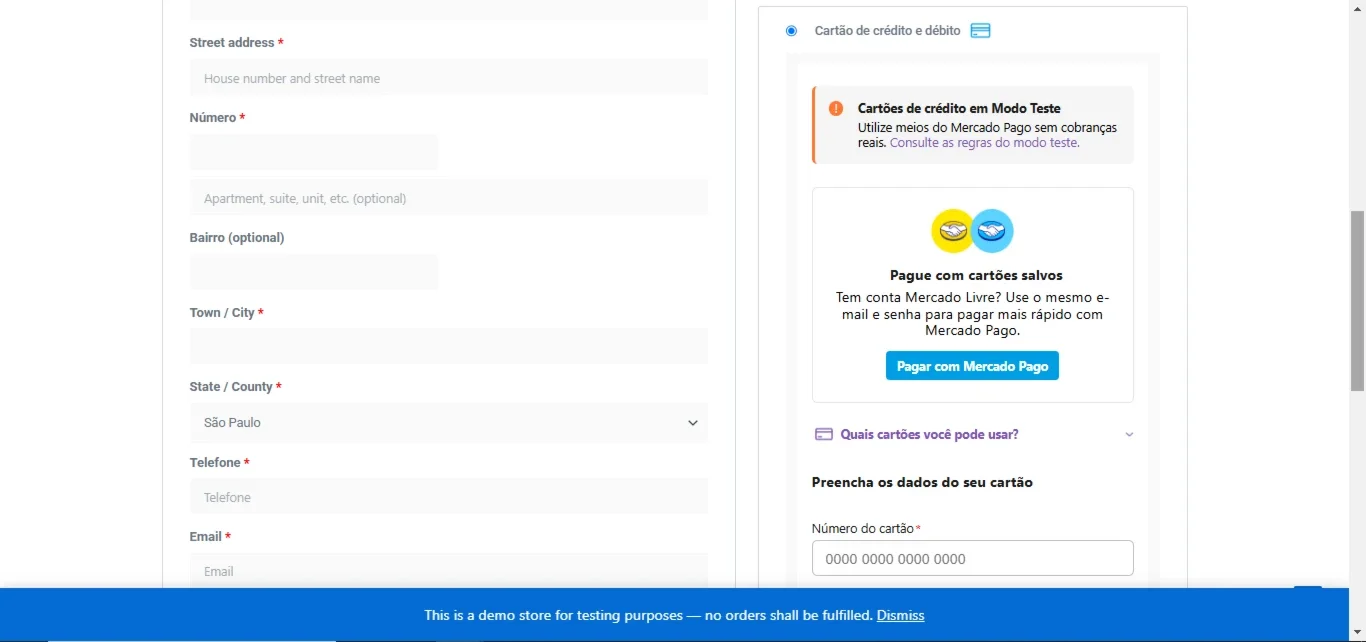This screenshot has height=642, width=1366.
Task: Click the Mercado Pago handshake logo
Action: click(x=972, y=231)
